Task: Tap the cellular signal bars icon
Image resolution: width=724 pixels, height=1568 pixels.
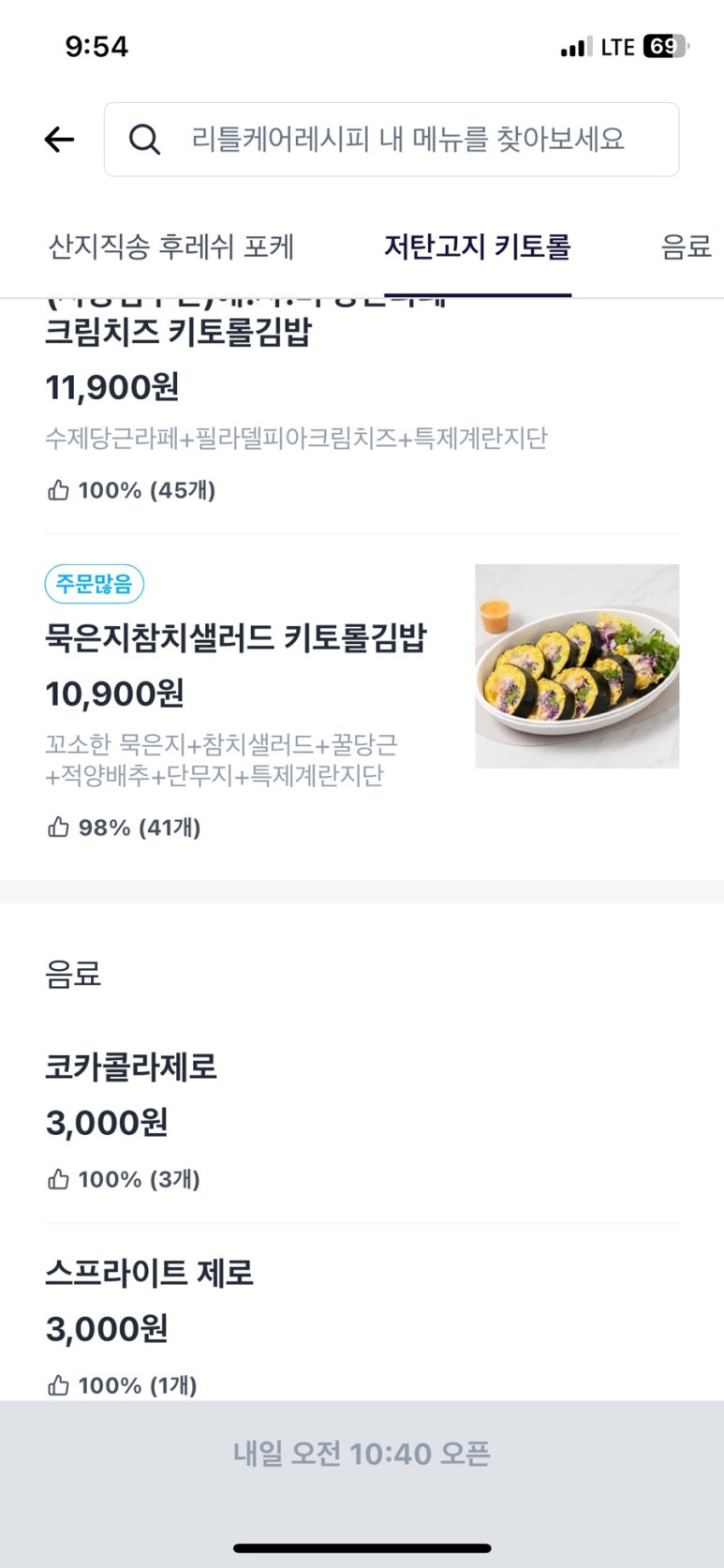Action: click(x=575, y=47)
